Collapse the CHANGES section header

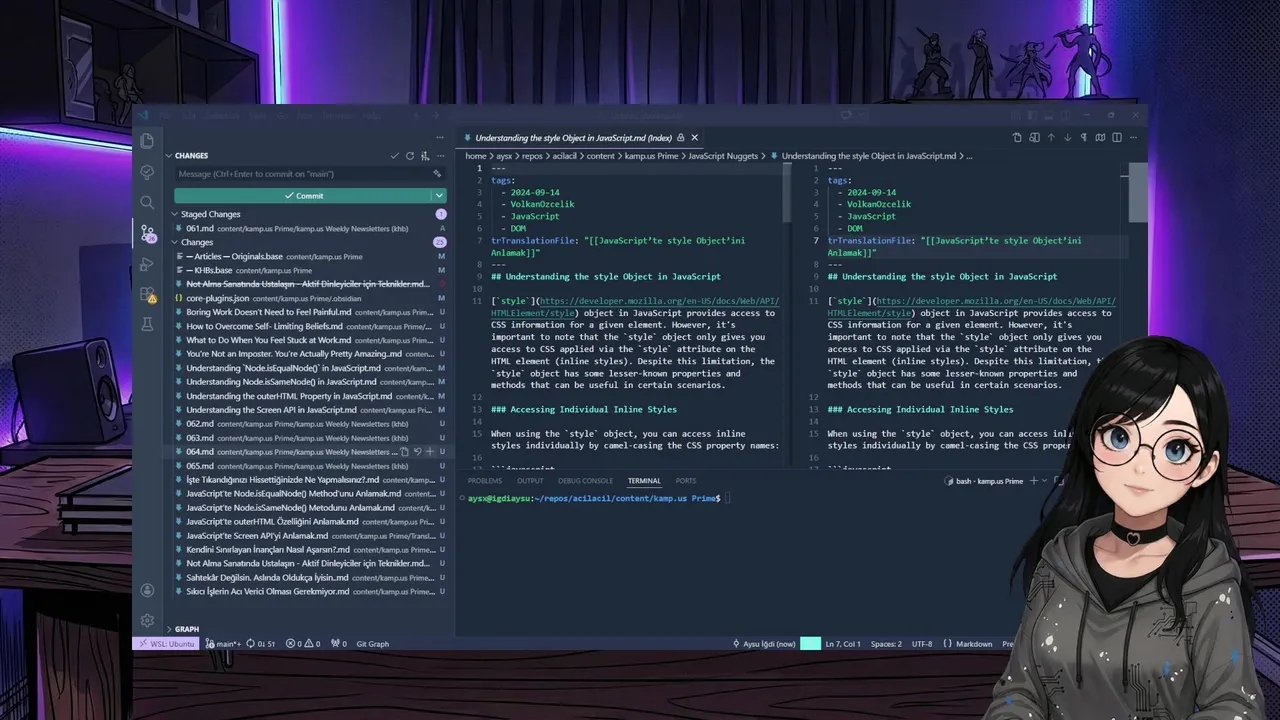191,156
